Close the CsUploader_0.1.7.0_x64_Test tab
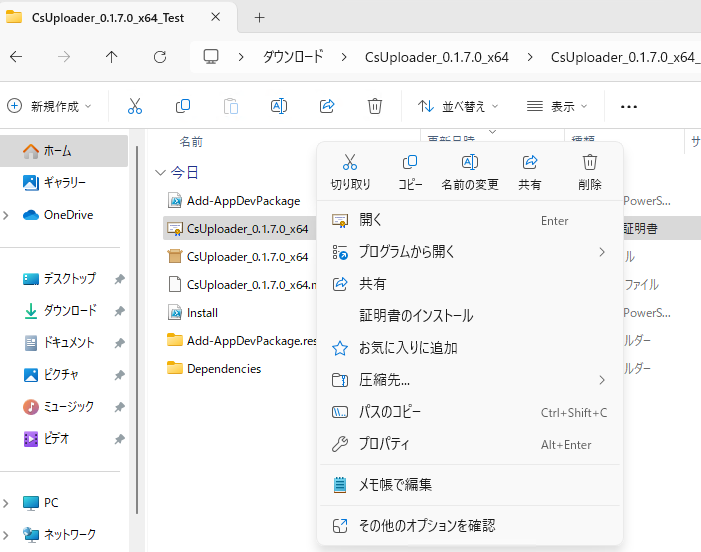This screenshot has width=701, height=552. 215,17
